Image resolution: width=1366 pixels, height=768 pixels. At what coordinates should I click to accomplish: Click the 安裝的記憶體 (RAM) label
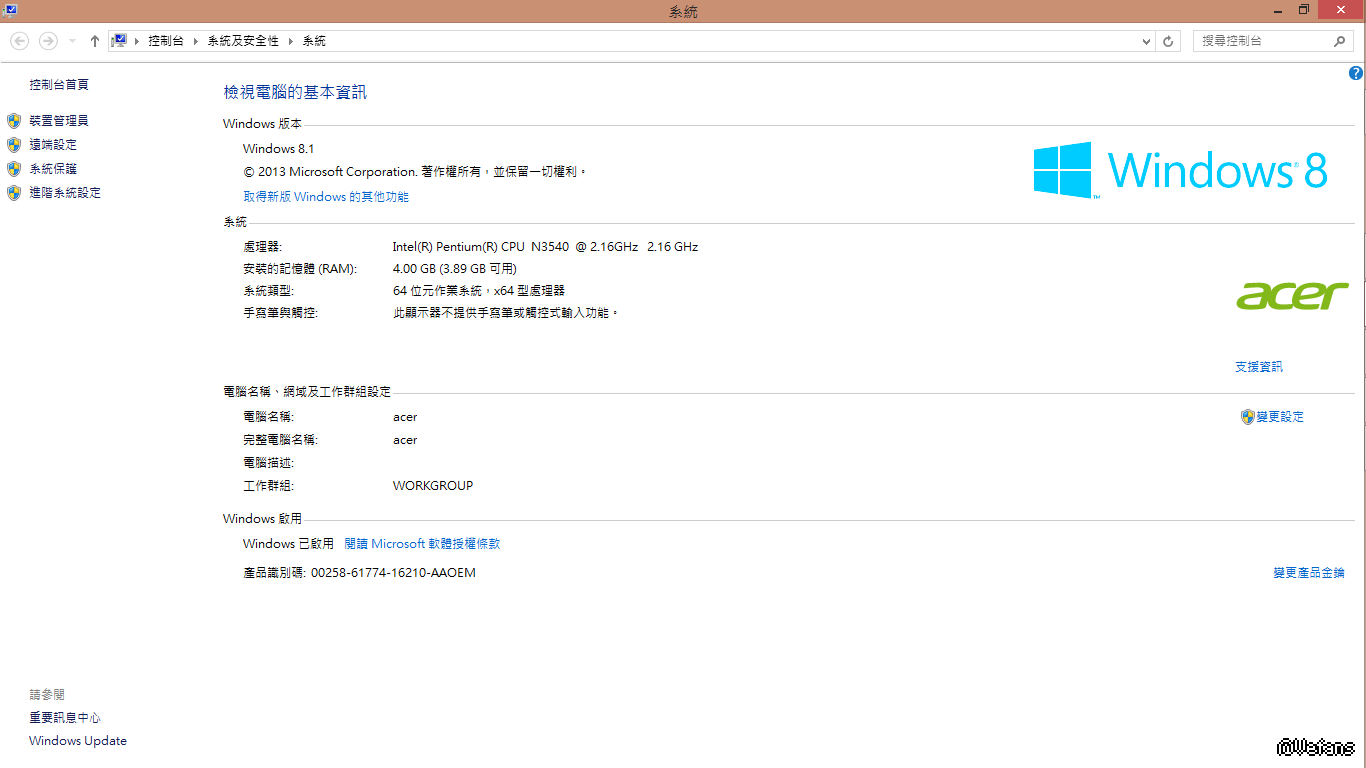(x=300, y=269)
